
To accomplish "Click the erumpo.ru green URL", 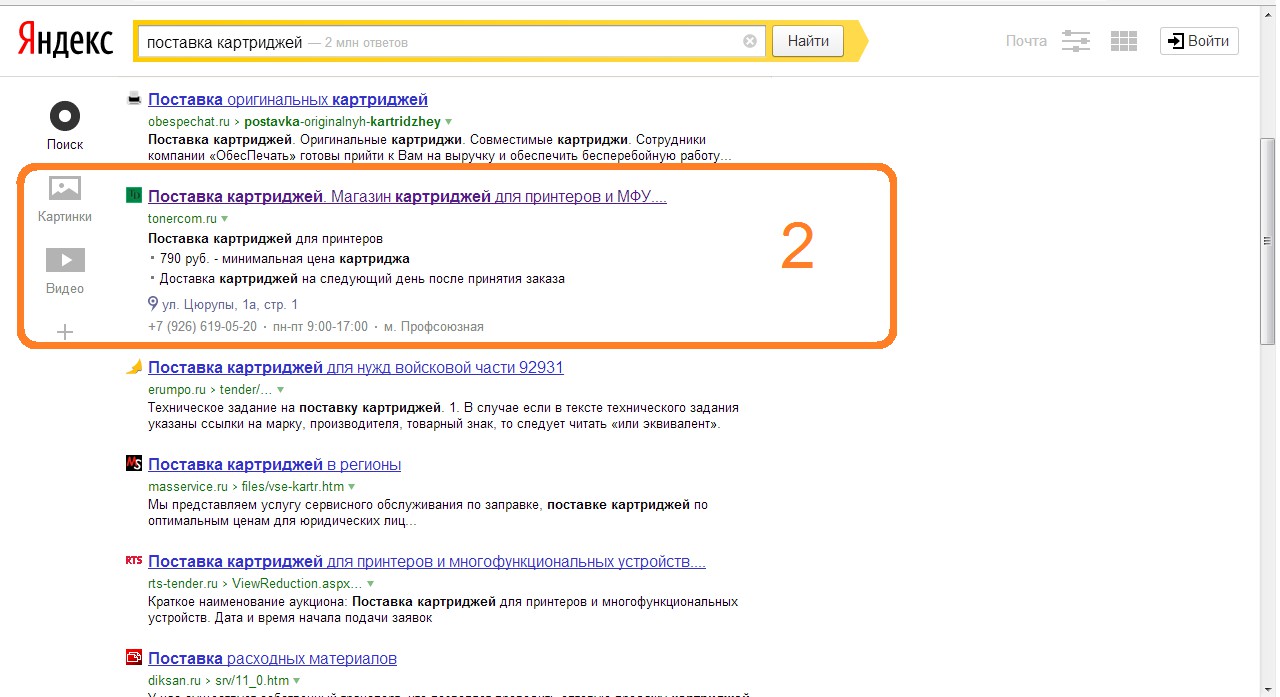I will [x=177, y=390].
